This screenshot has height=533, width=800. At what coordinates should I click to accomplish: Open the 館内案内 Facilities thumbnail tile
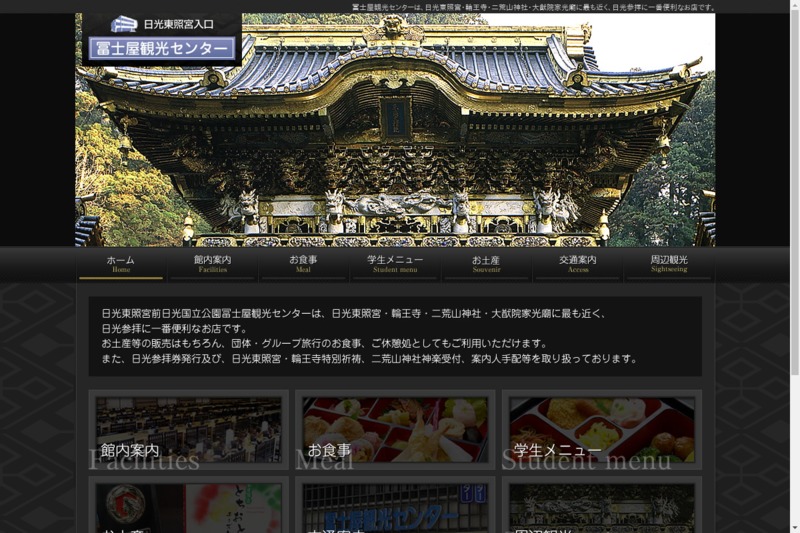[x=188, y=430]
